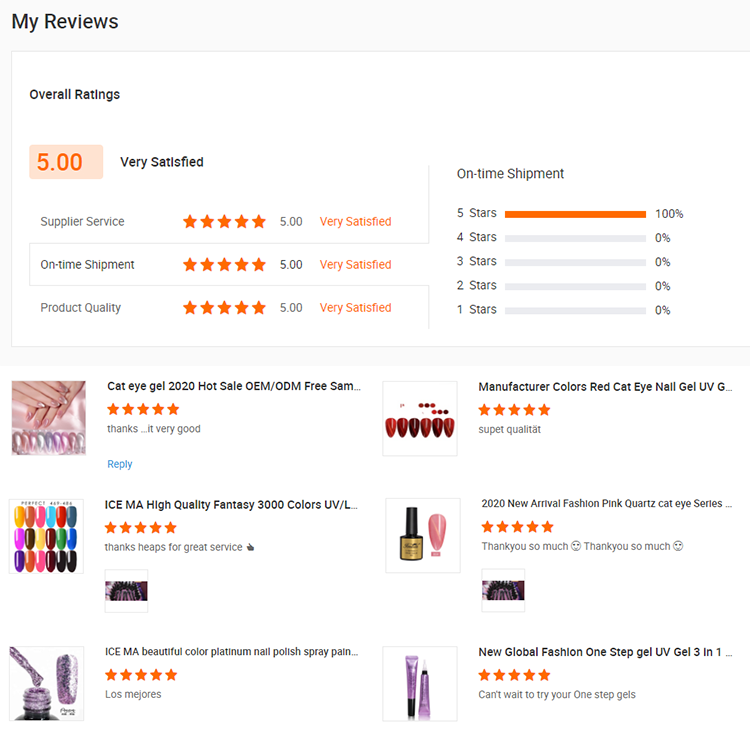Open review photo under 'Thankyou so much' review

point(503,590)
